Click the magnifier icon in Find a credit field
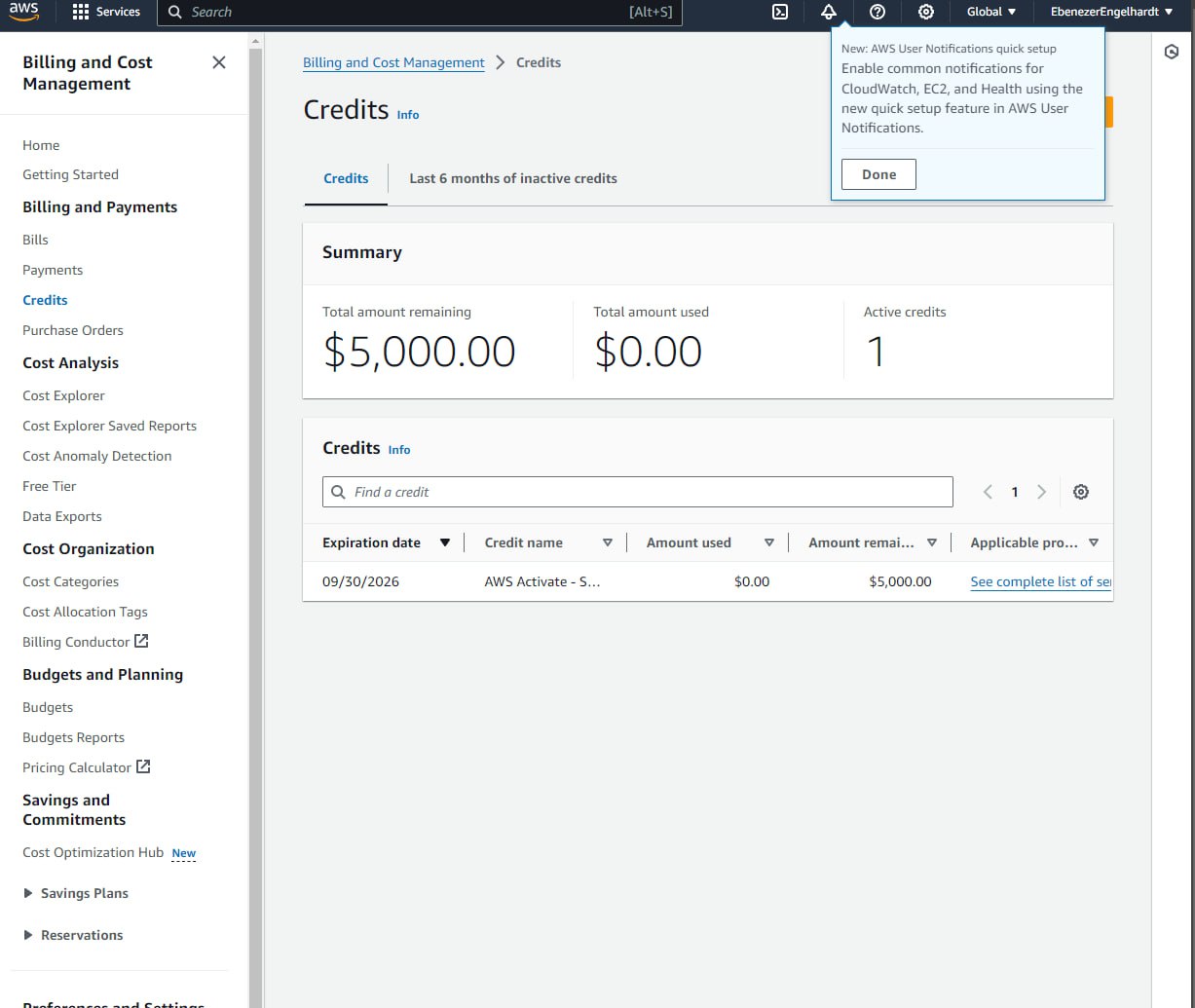Viewport: 1195px width, 1008px height. (339, 492)
